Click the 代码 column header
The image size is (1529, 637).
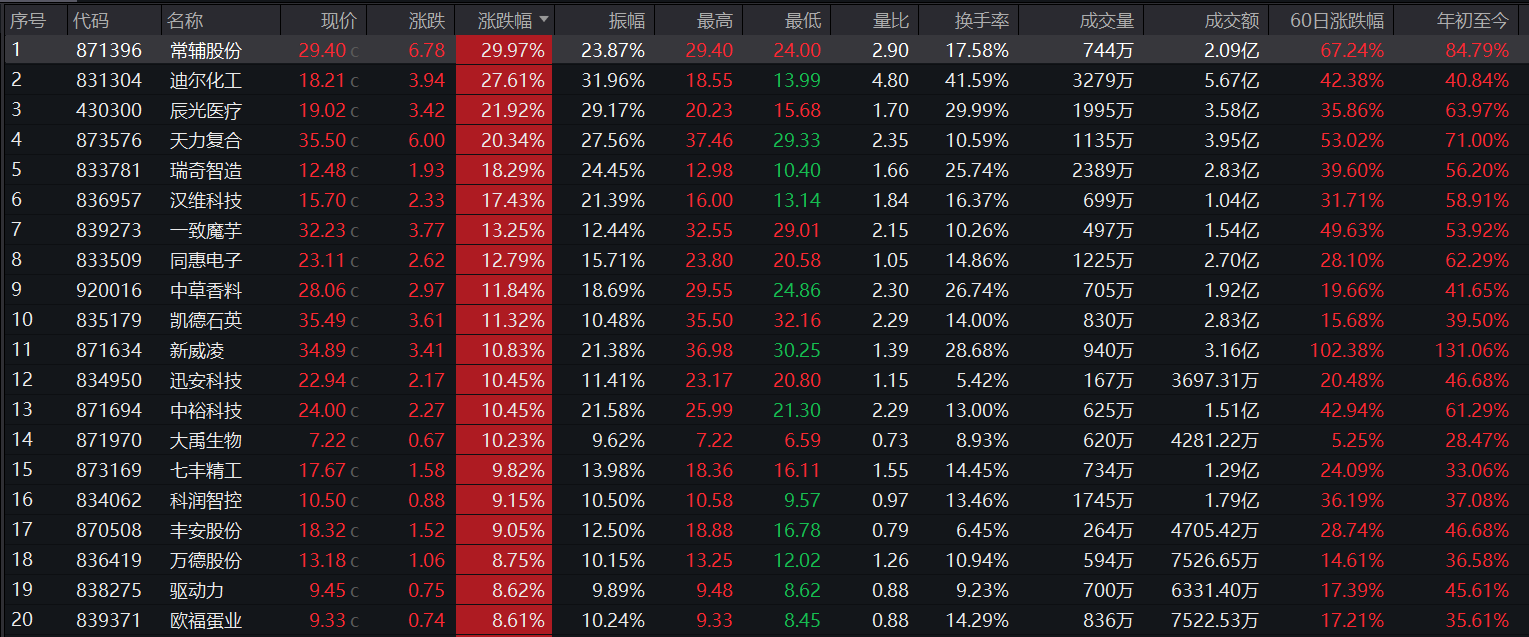[x=92, y=21]
